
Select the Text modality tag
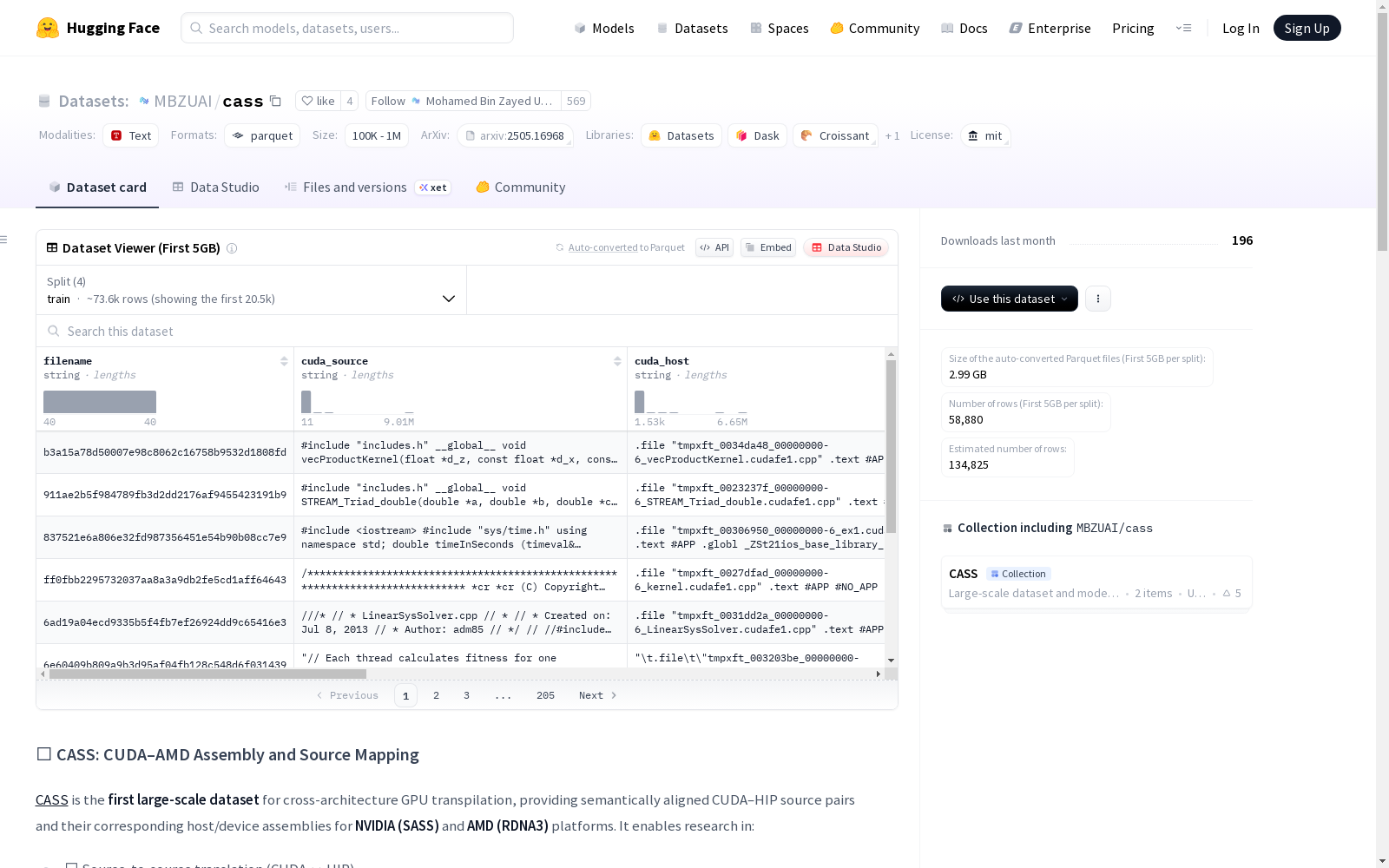(x=131, y=135)
